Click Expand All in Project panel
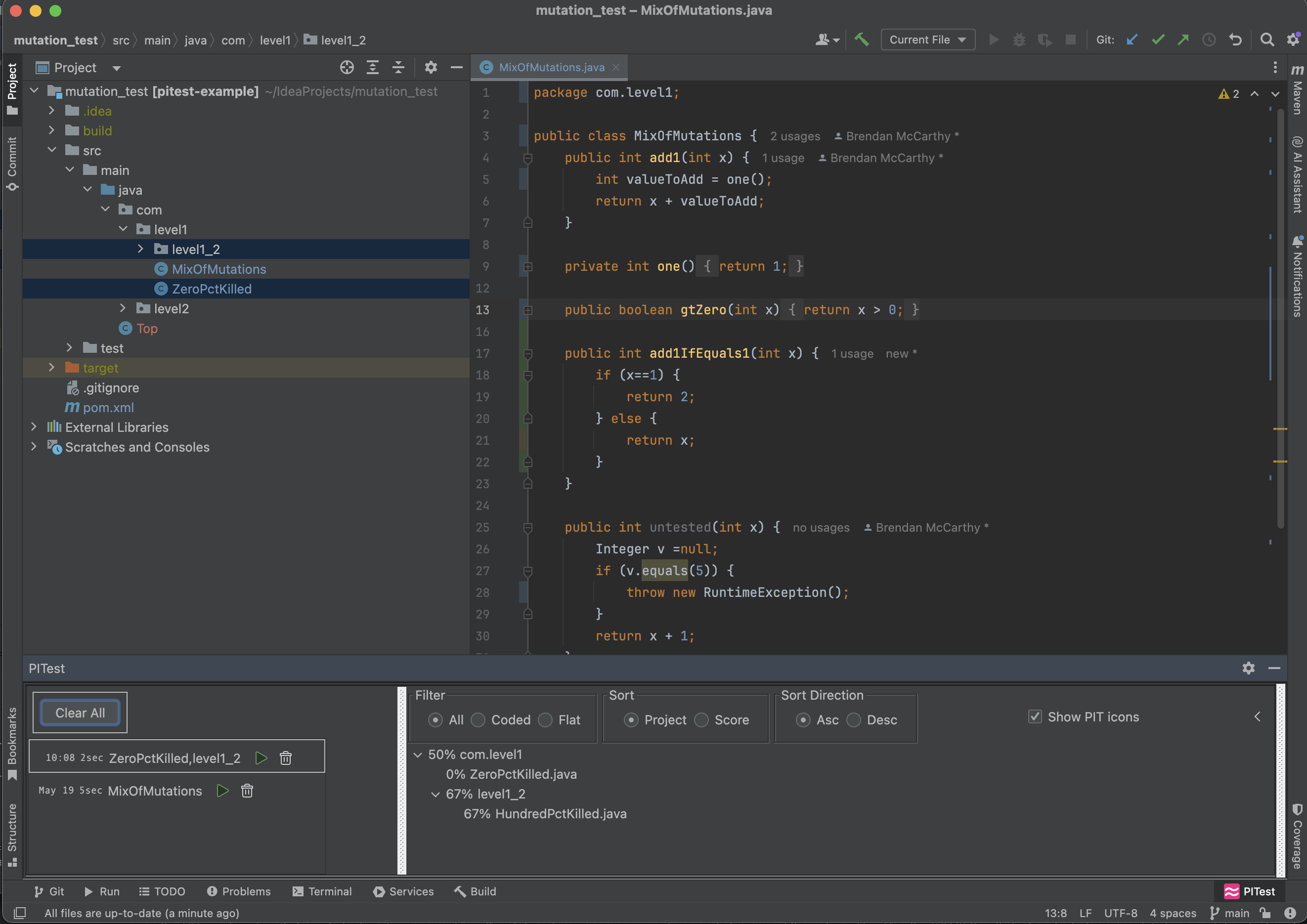 tap(373, 68)
